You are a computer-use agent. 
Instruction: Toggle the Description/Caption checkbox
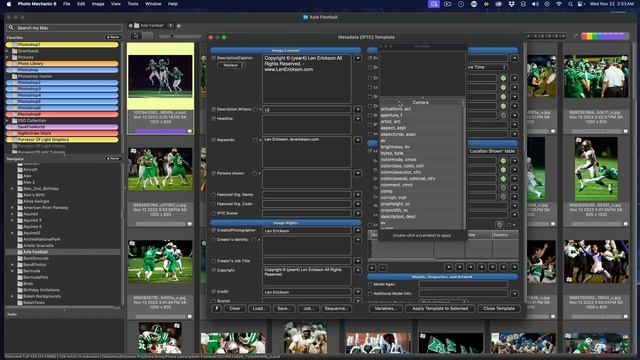coord(213,58)
